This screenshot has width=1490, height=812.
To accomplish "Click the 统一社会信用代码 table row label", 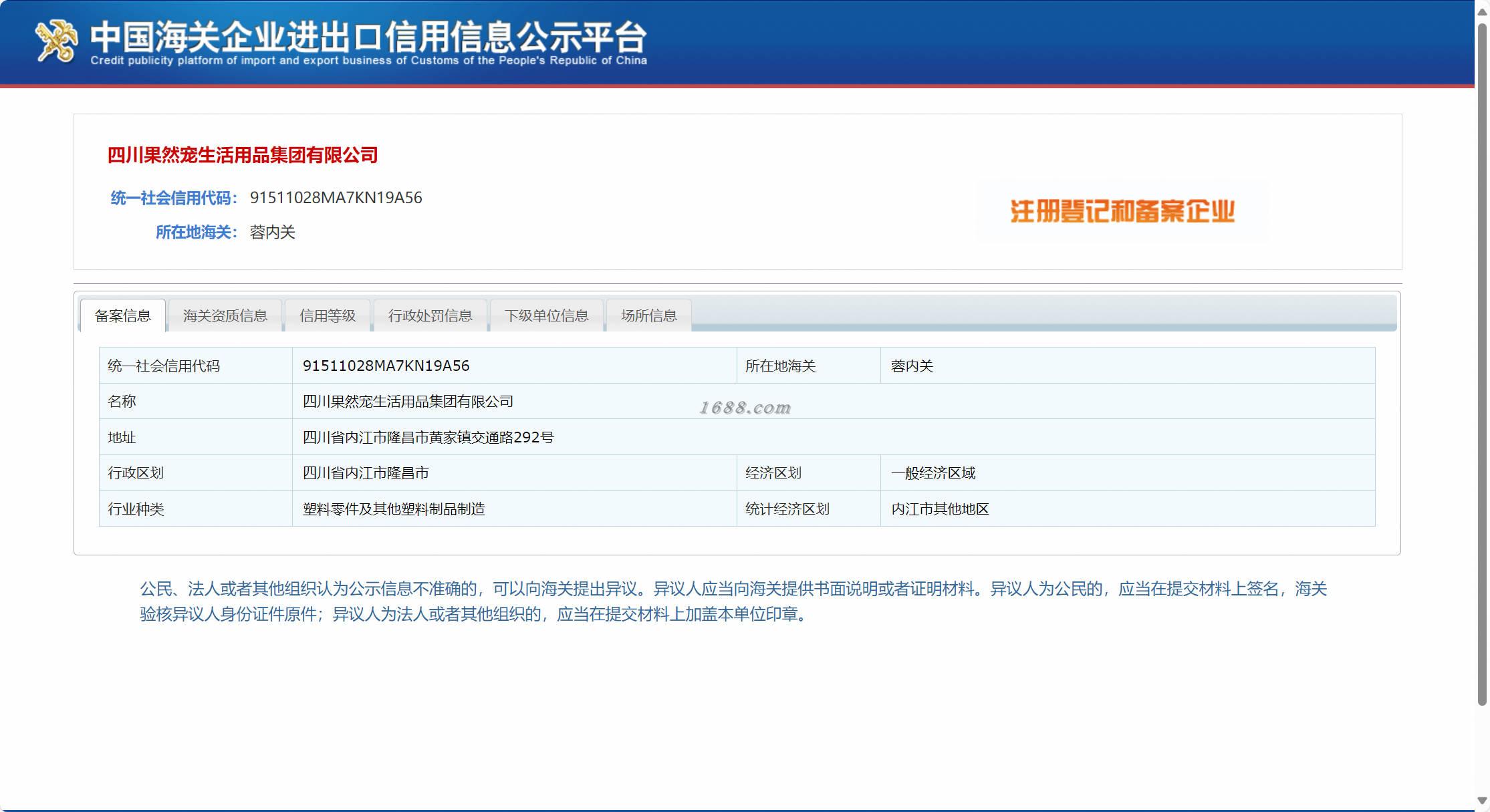I will point(164,366).
